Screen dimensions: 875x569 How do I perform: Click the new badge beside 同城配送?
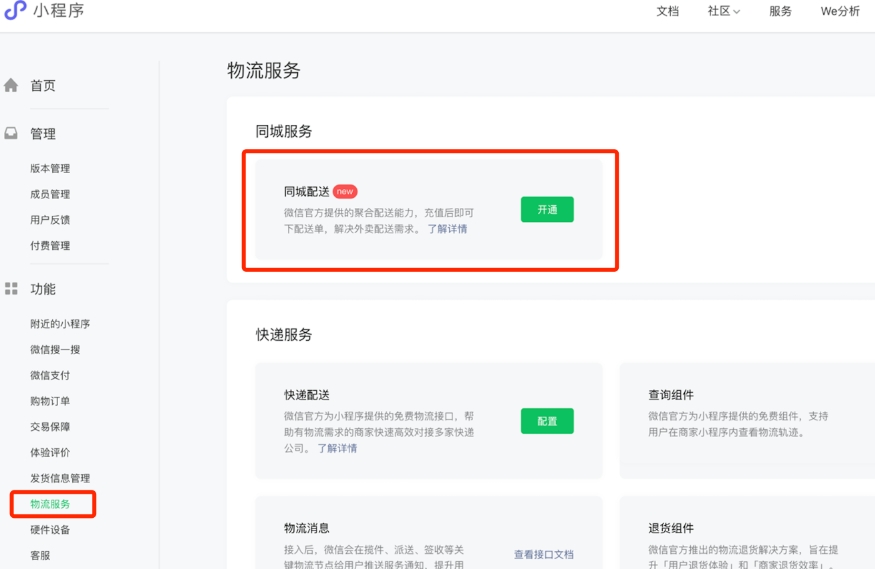tap(345, 191)
